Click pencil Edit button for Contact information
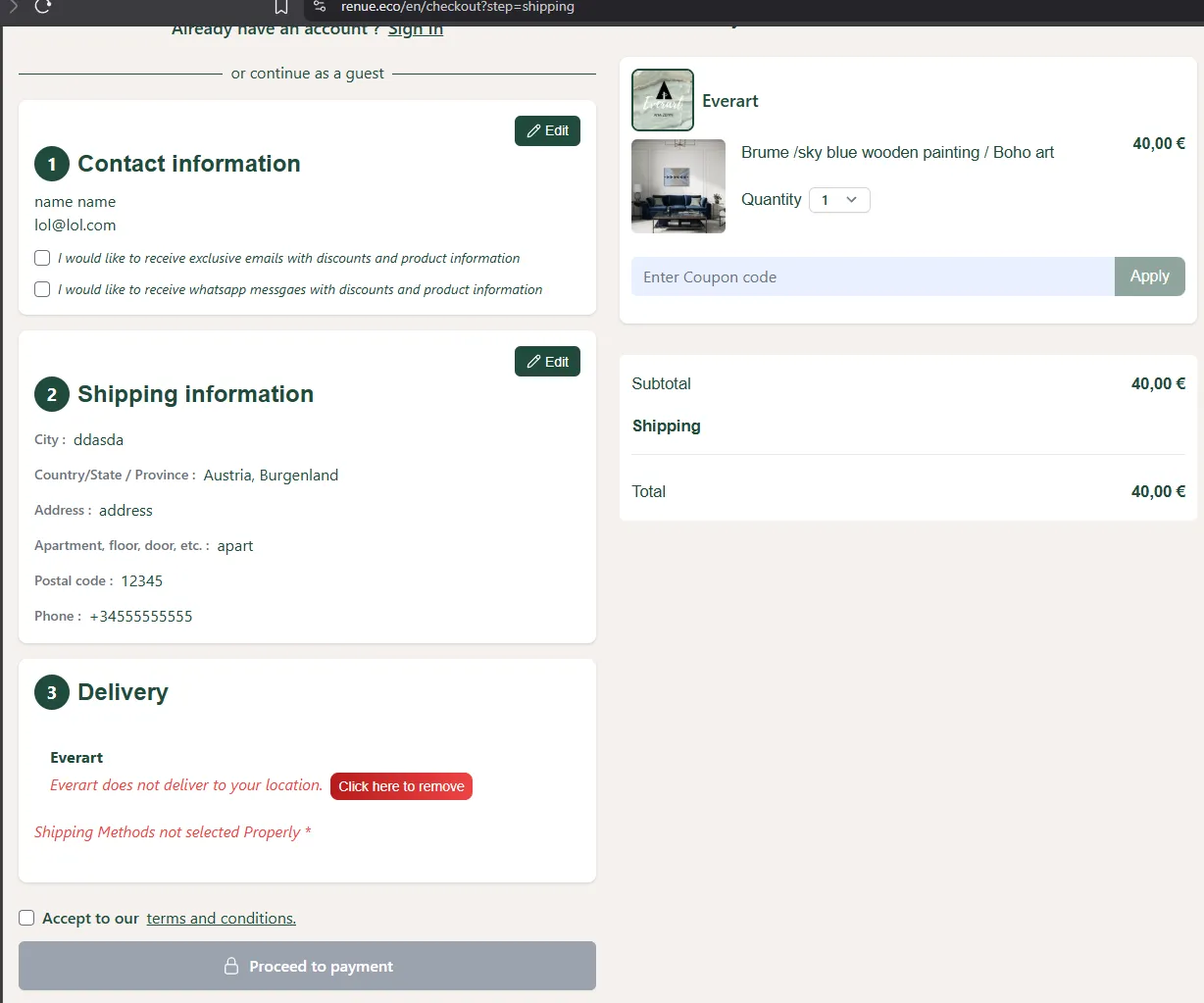Viewport: 1204px width, 1003px height. coord(547,130)
